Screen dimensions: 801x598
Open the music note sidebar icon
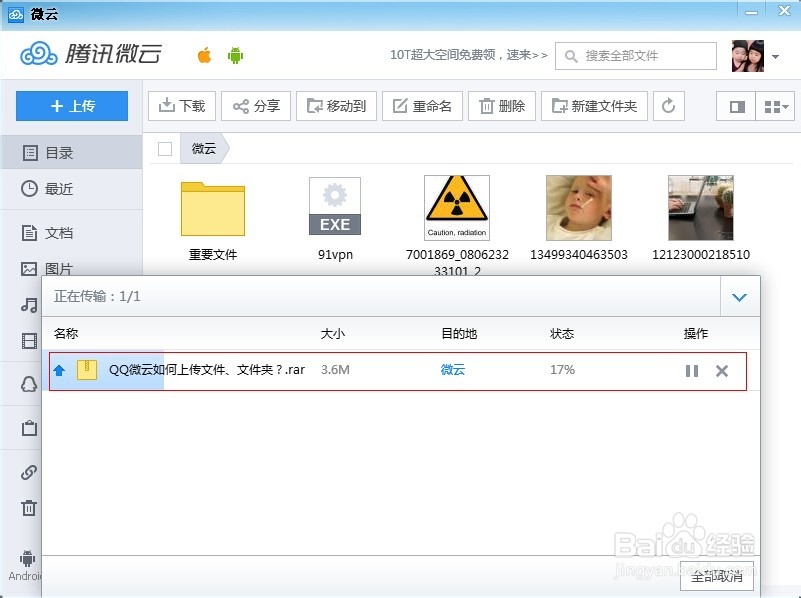click(29, 305)
